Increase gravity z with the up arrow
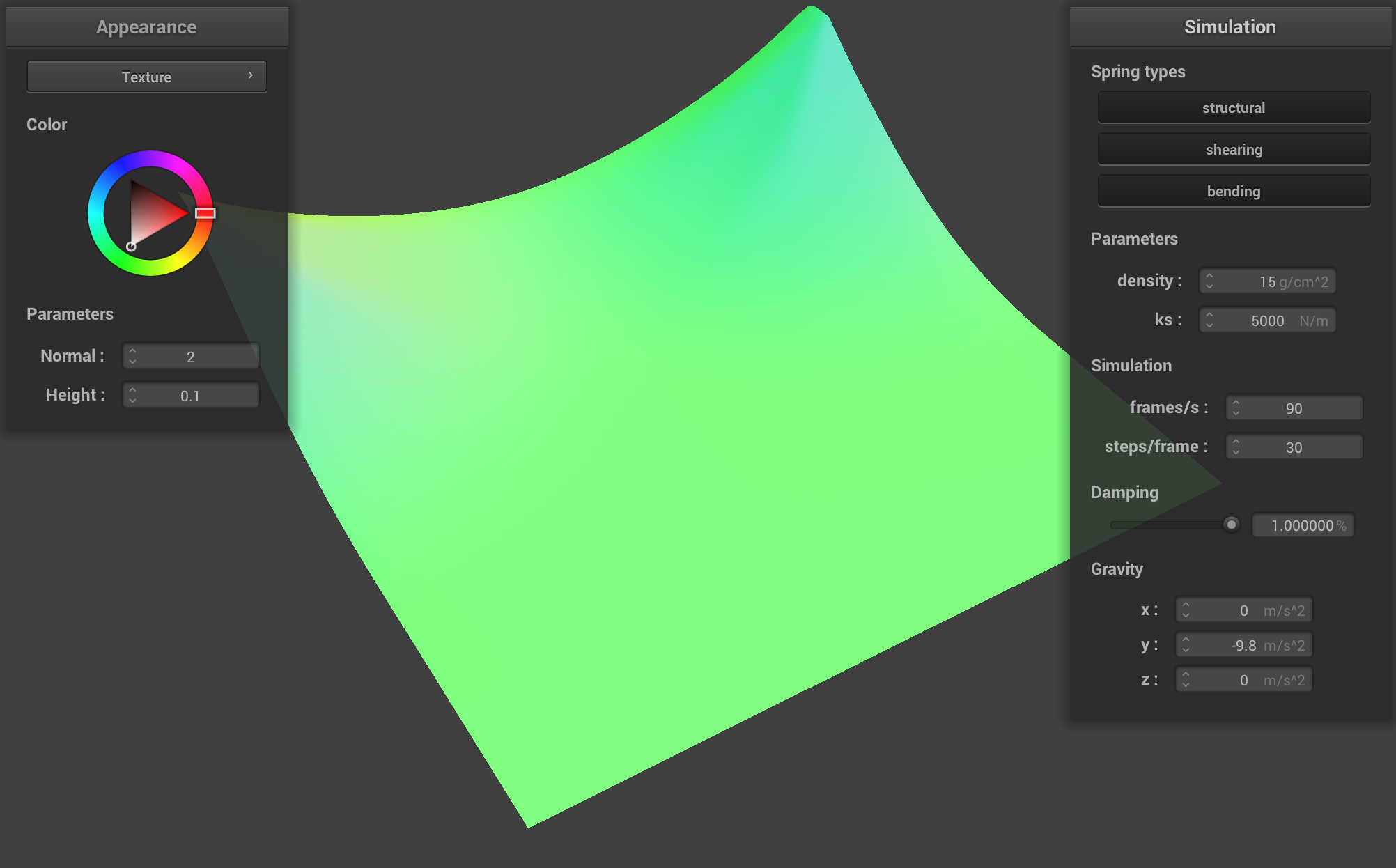This screenshot has width=1396, height=868. pos(1186,674)
